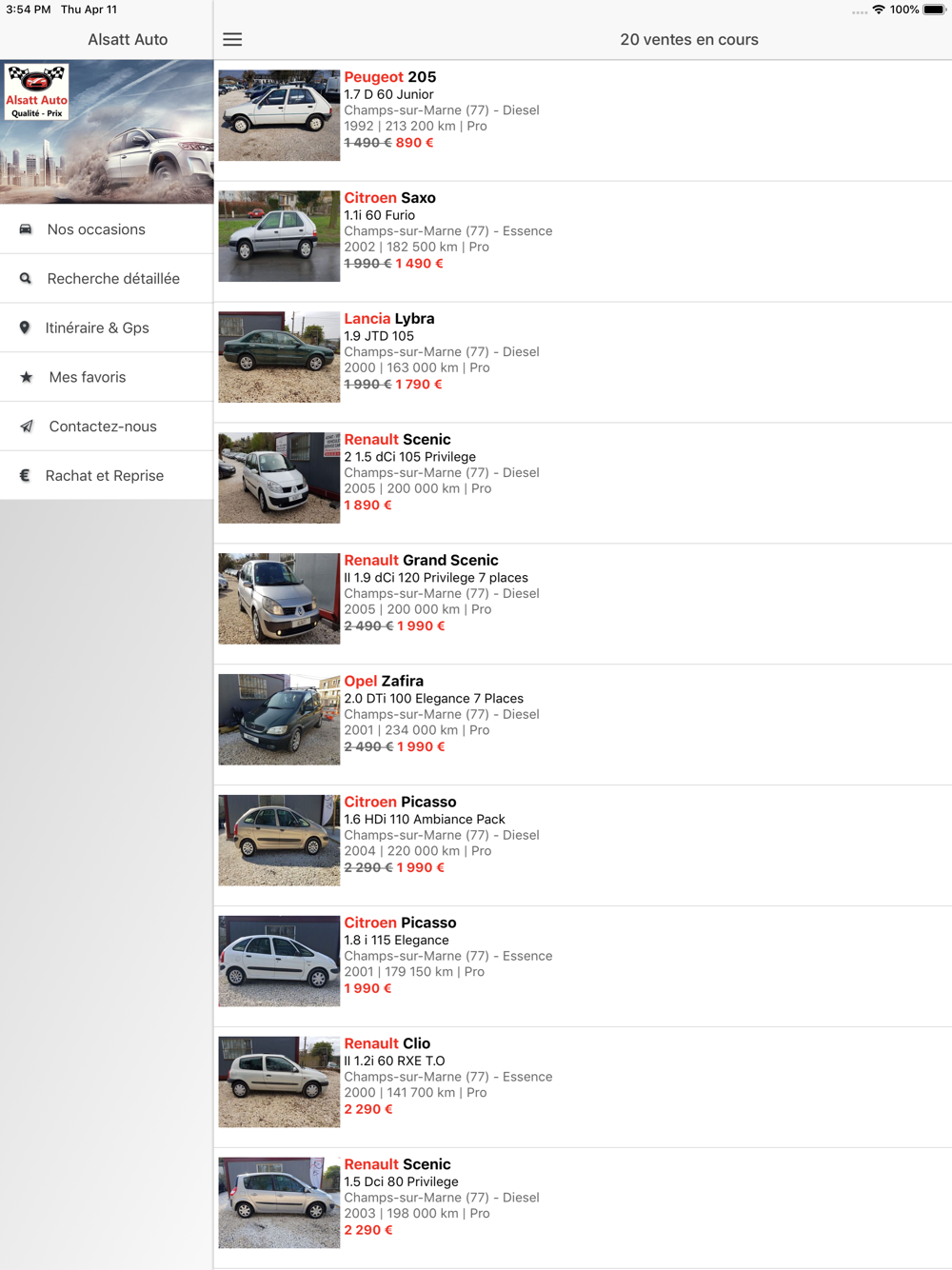Click the euro icon for Rachat et Reprise
Viewport: 952px width, 1270px height.
tap(25, 475)
